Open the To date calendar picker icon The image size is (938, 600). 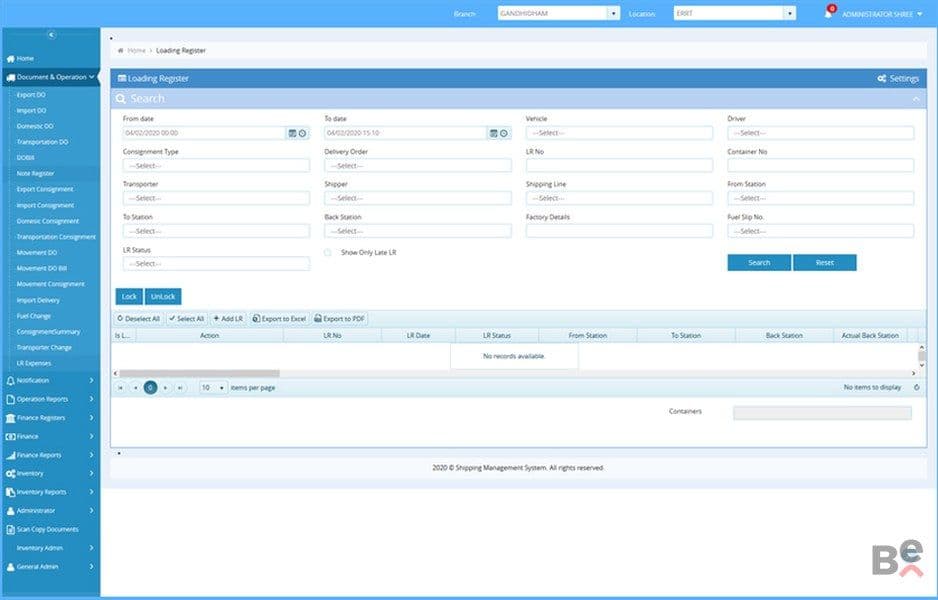pos(494,133)
